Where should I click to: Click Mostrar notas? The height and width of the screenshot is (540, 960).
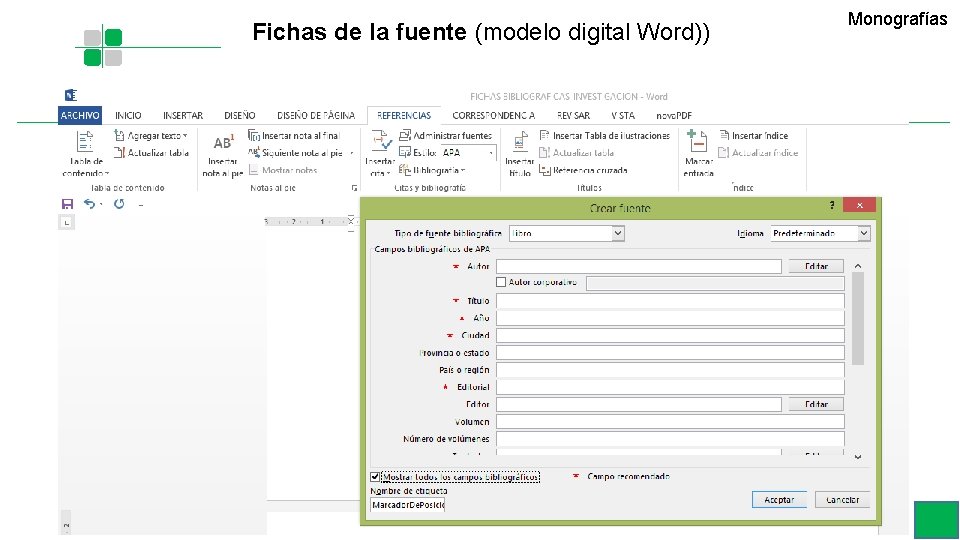(283, 170)
